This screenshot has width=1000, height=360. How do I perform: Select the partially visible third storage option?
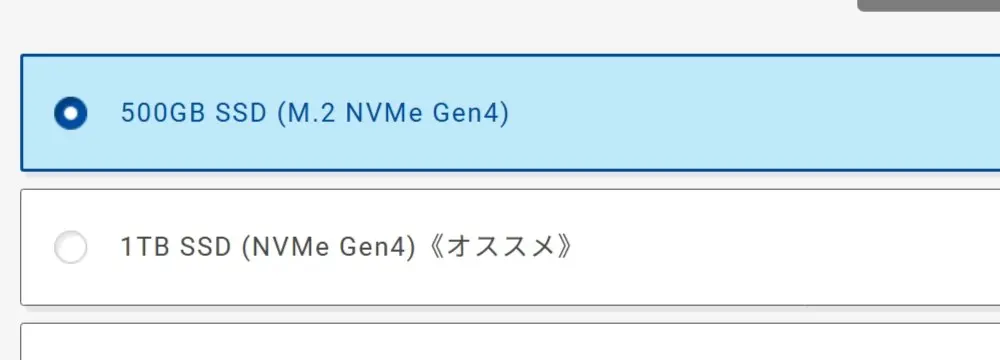pos(510,342)
